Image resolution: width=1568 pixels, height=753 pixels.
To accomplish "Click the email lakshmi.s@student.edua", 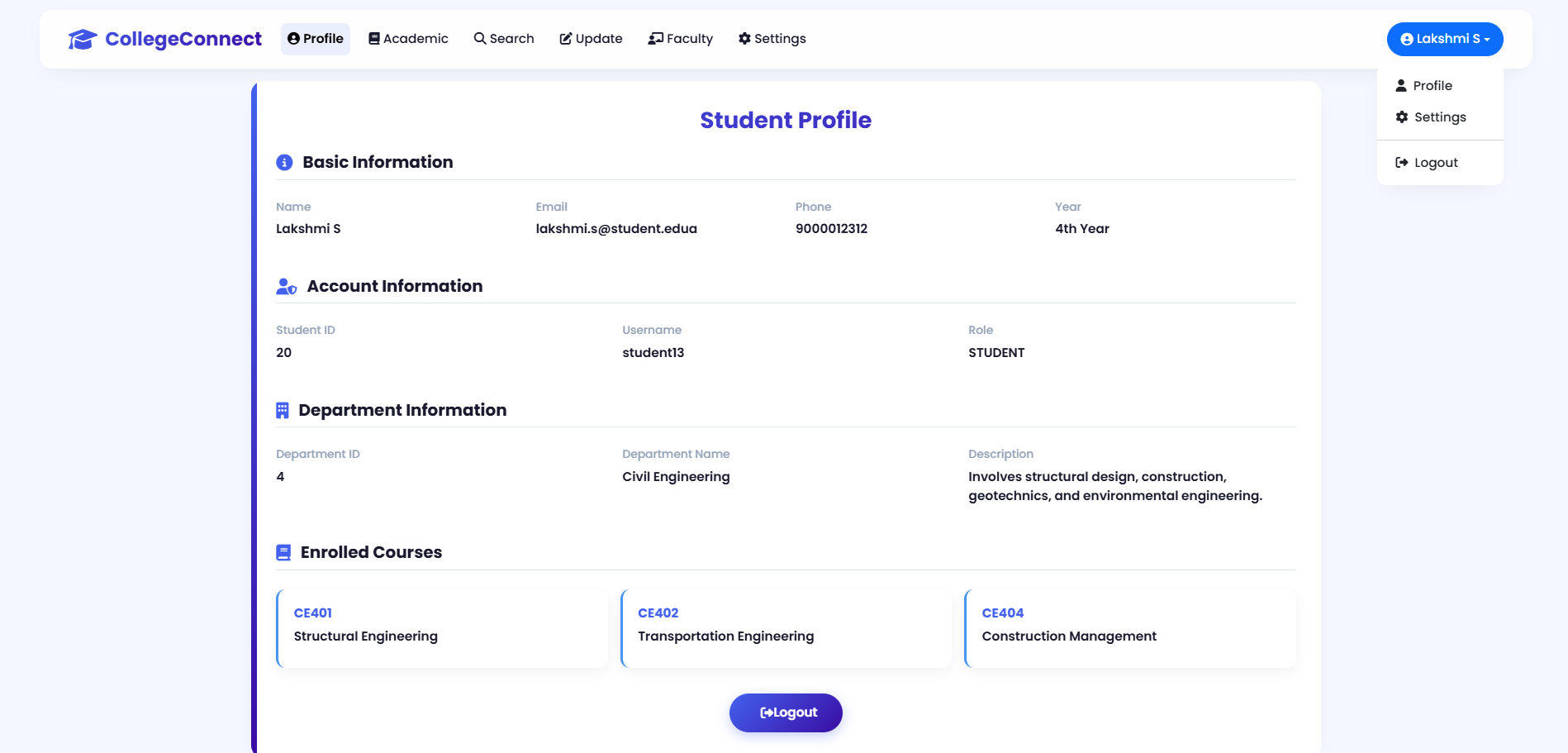I will tap(616, 229).
